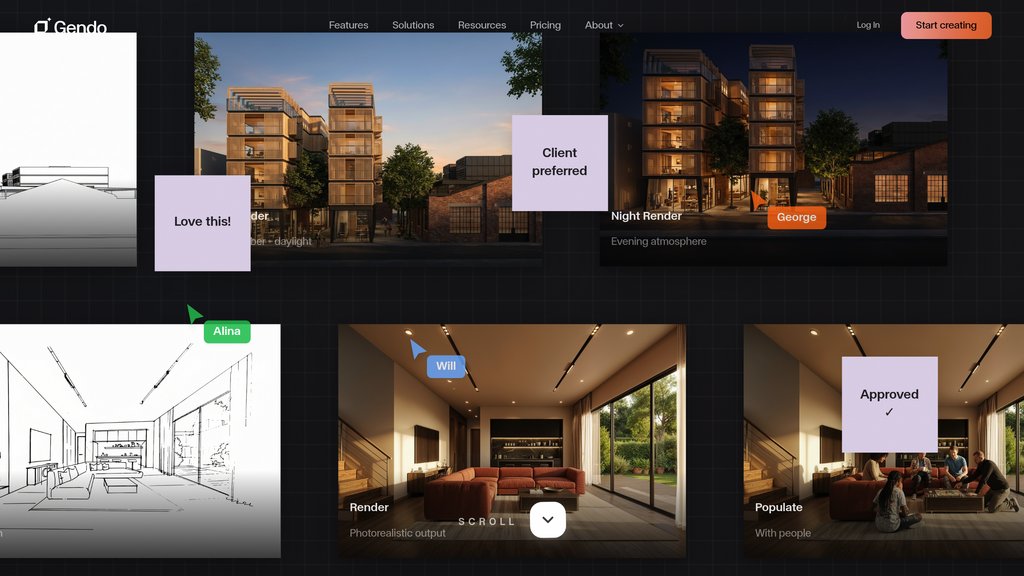The height and width of the screenshot is (576, 1024).
Task: Open the interior line sketch image
Action: pyautogui.click(x=140, y=440)
